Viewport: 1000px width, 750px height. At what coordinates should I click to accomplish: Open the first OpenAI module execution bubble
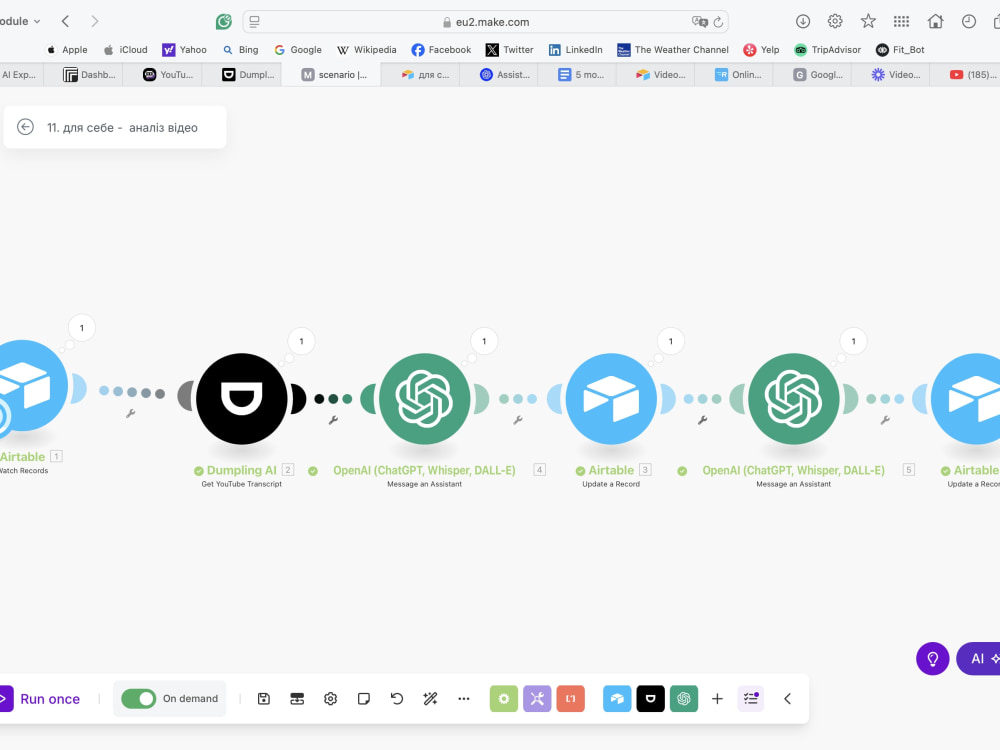click(x=484, y=341)
